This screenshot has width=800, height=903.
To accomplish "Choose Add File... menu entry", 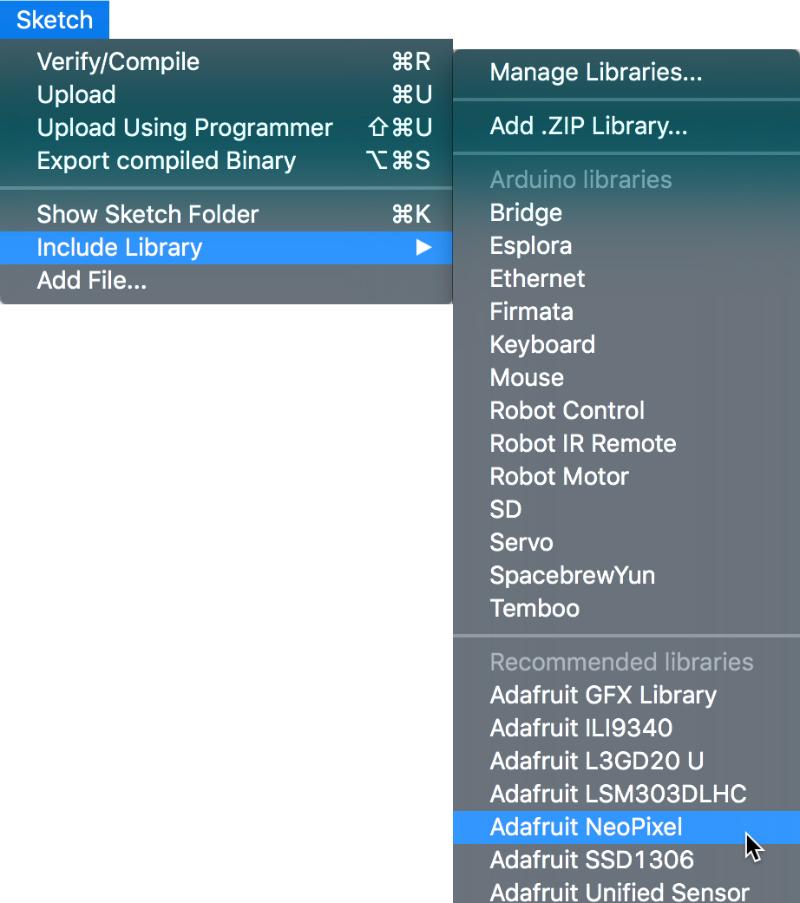I will coord(226,280).
